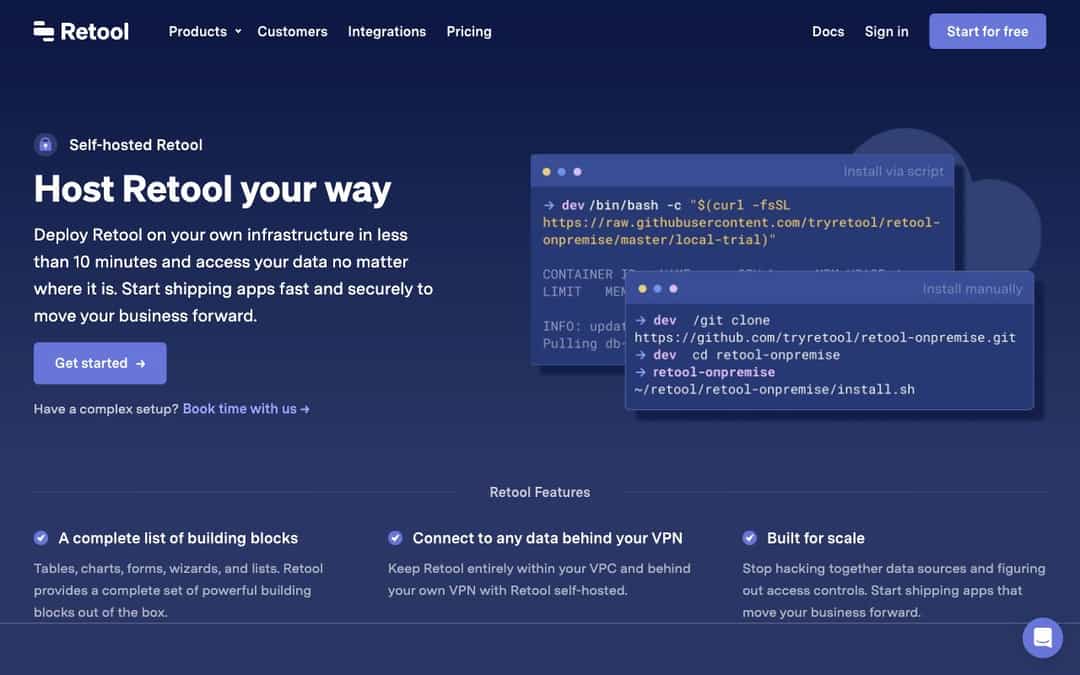Open the Integrations page
This screenshot has height=675, width=1080.
point(386,31)
